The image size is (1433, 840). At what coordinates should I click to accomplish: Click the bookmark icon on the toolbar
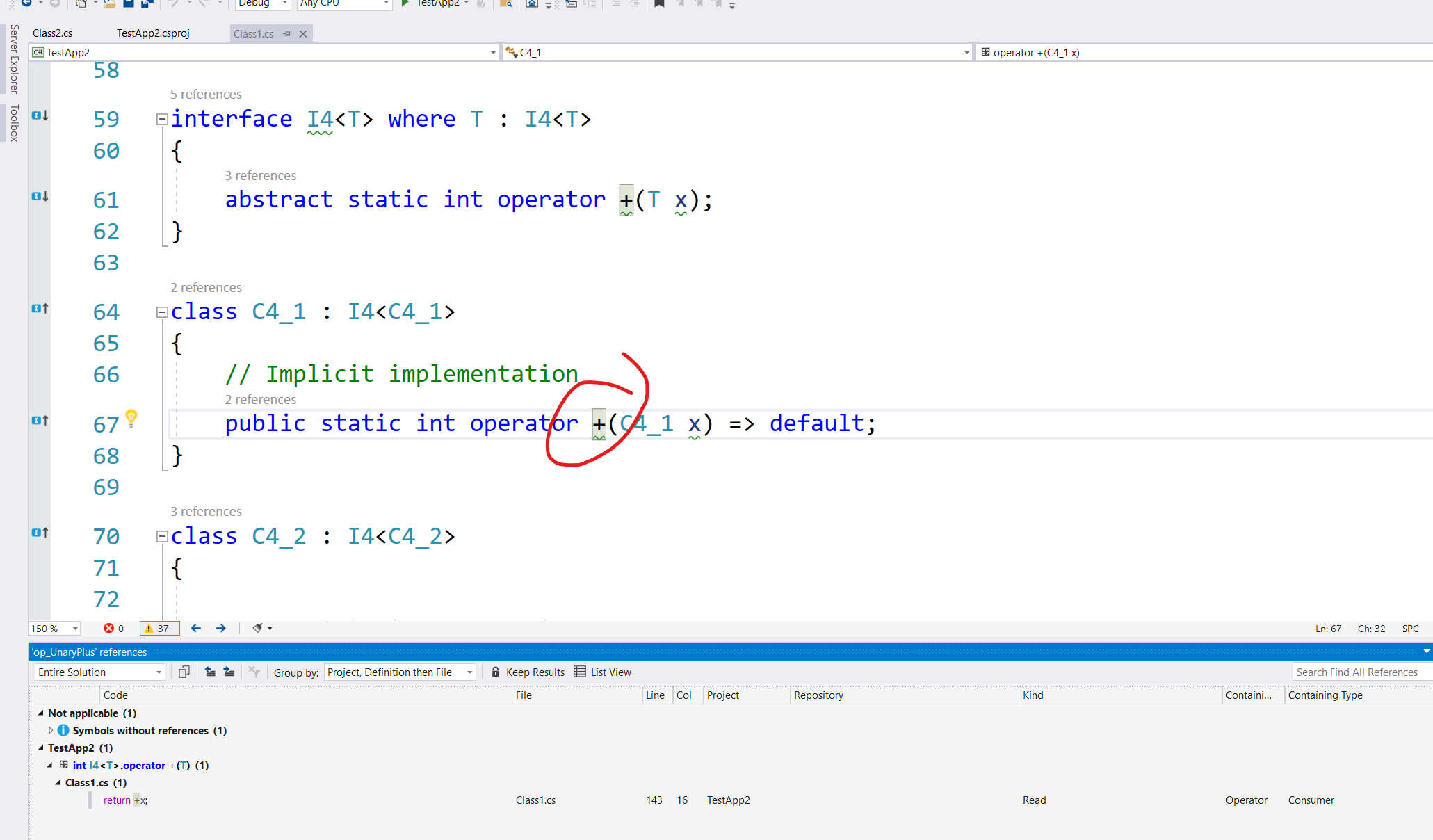tap(658, 4)
